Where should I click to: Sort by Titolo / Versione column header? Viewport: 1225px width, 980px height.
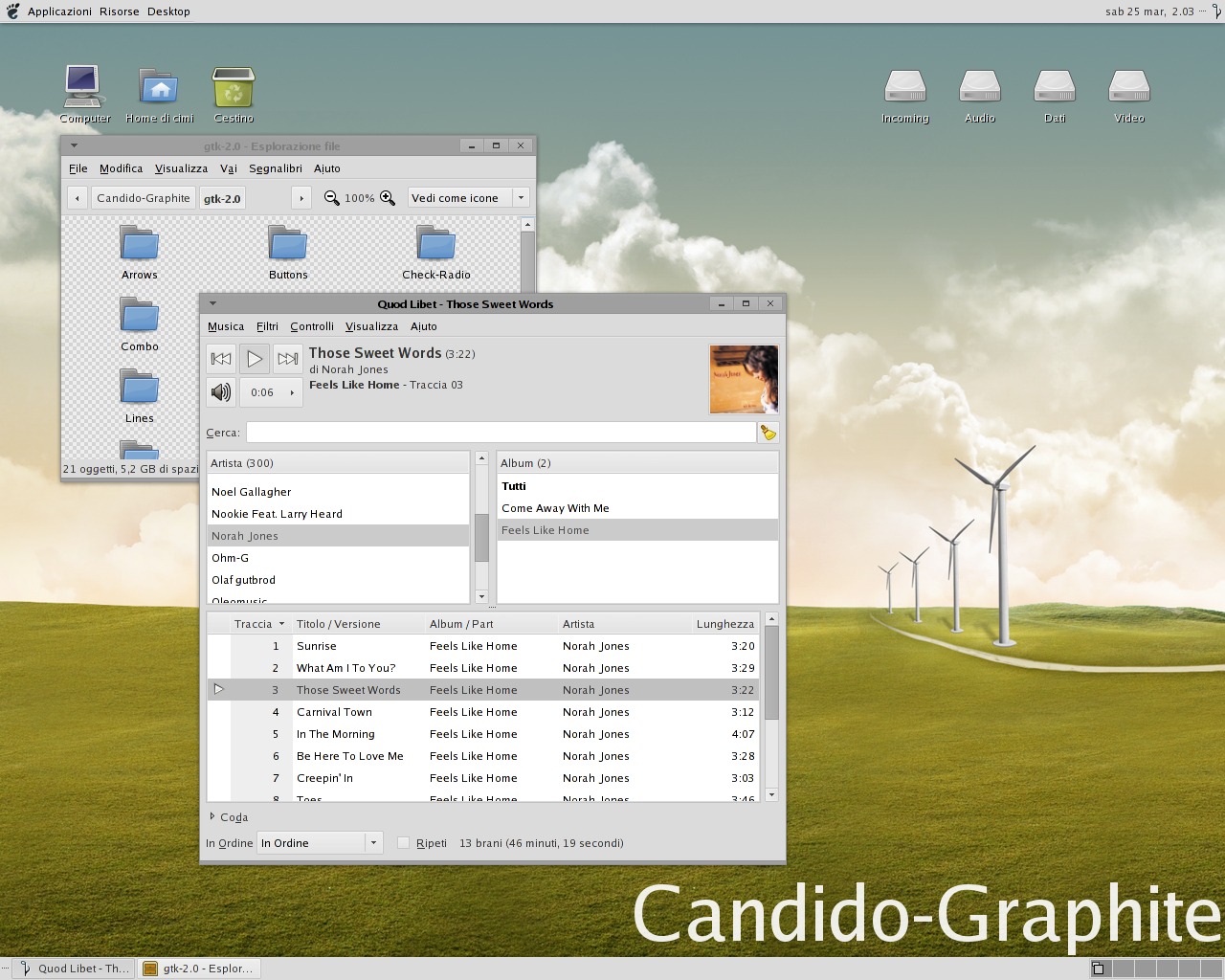coord(359,624)
